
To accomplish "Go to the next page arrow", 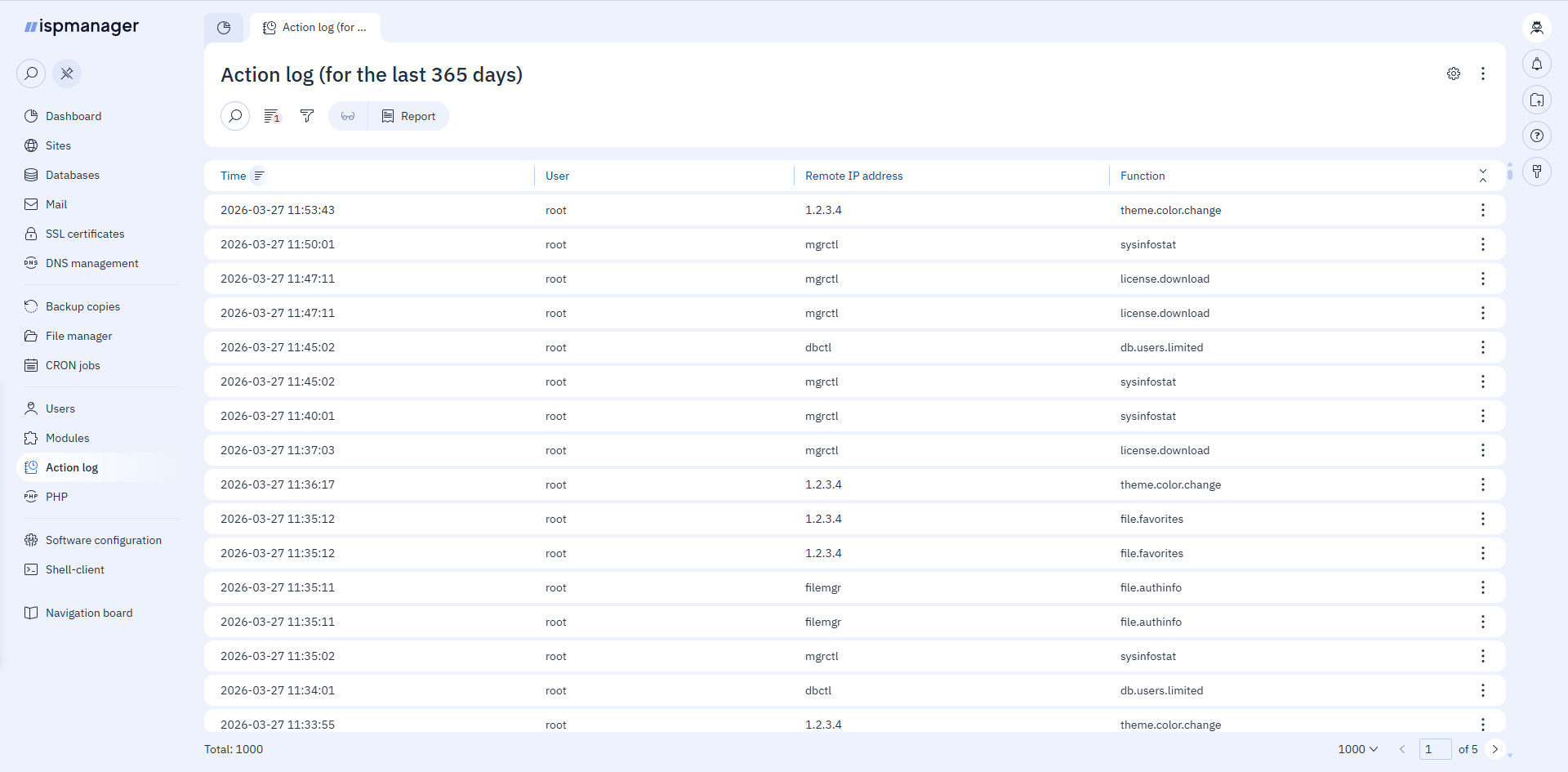I will (x=1495, y=749).
